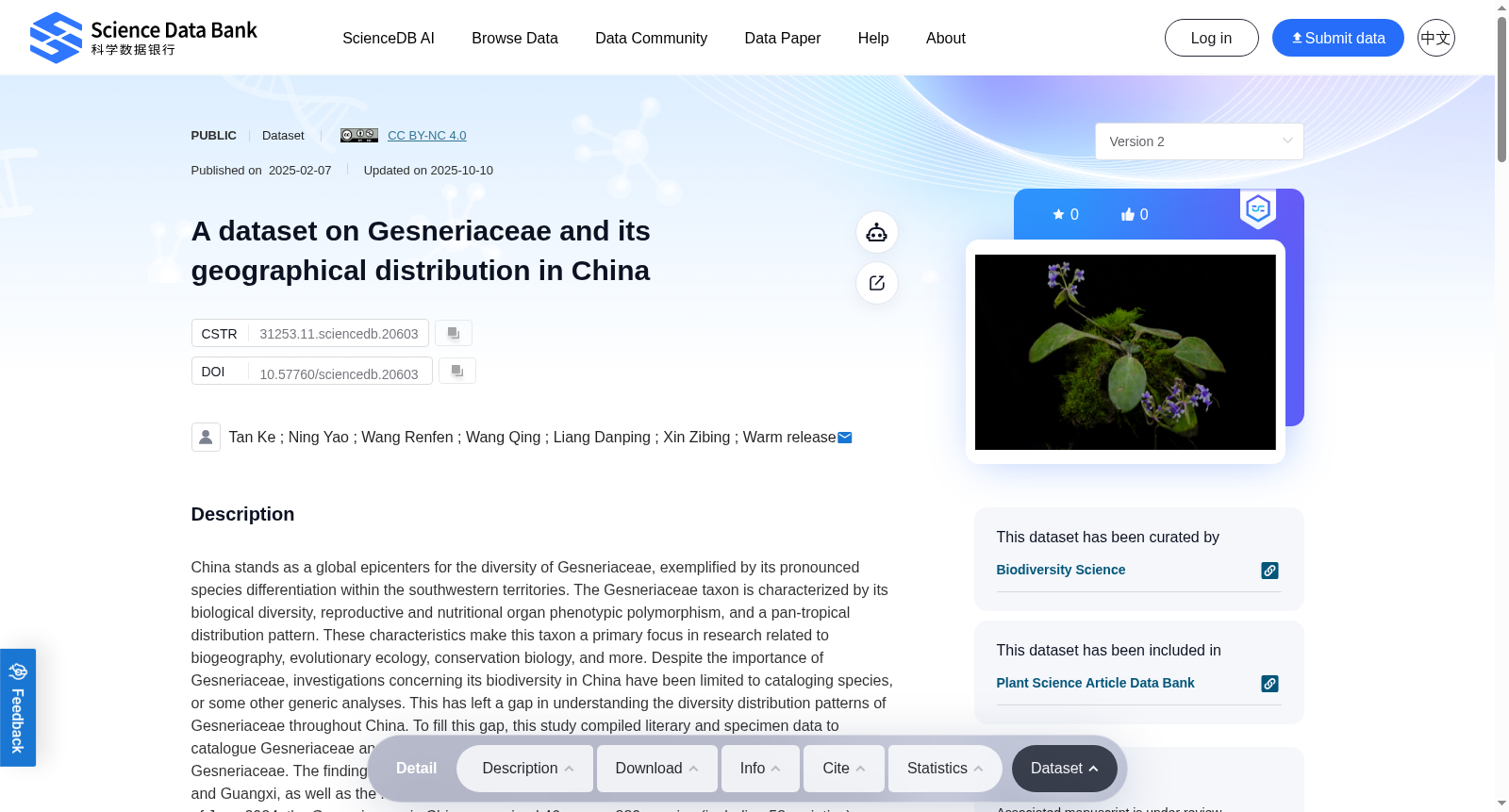1509x812 pixels.
Task: Click the dataset title heading
Action: (x=421, y=251)
